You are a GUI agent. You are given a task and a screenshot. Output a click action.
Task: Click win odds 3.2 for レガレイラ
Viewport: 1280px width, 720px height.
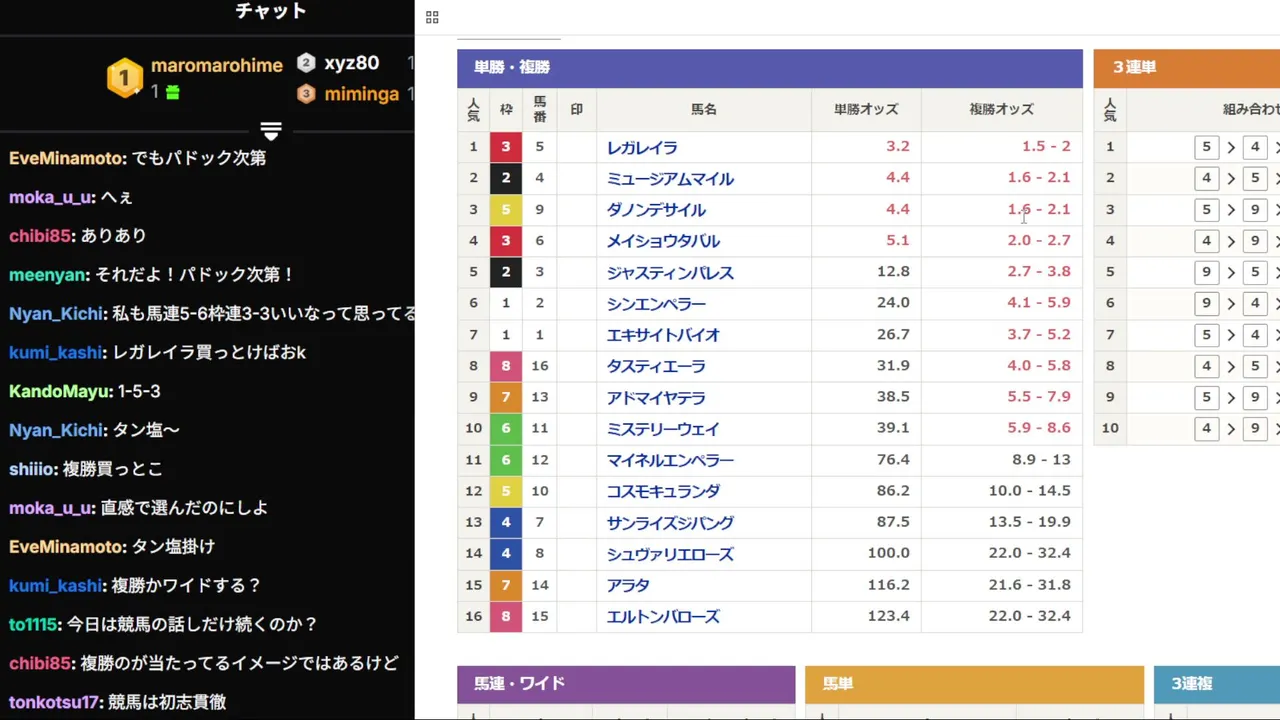point(898,146)
